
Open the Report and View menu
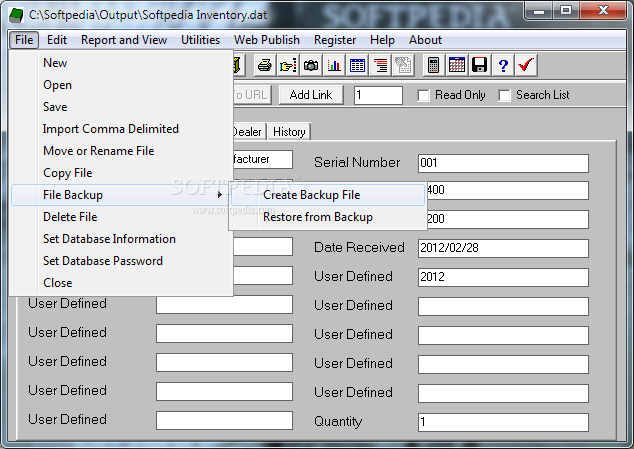(x=124, y=40)
